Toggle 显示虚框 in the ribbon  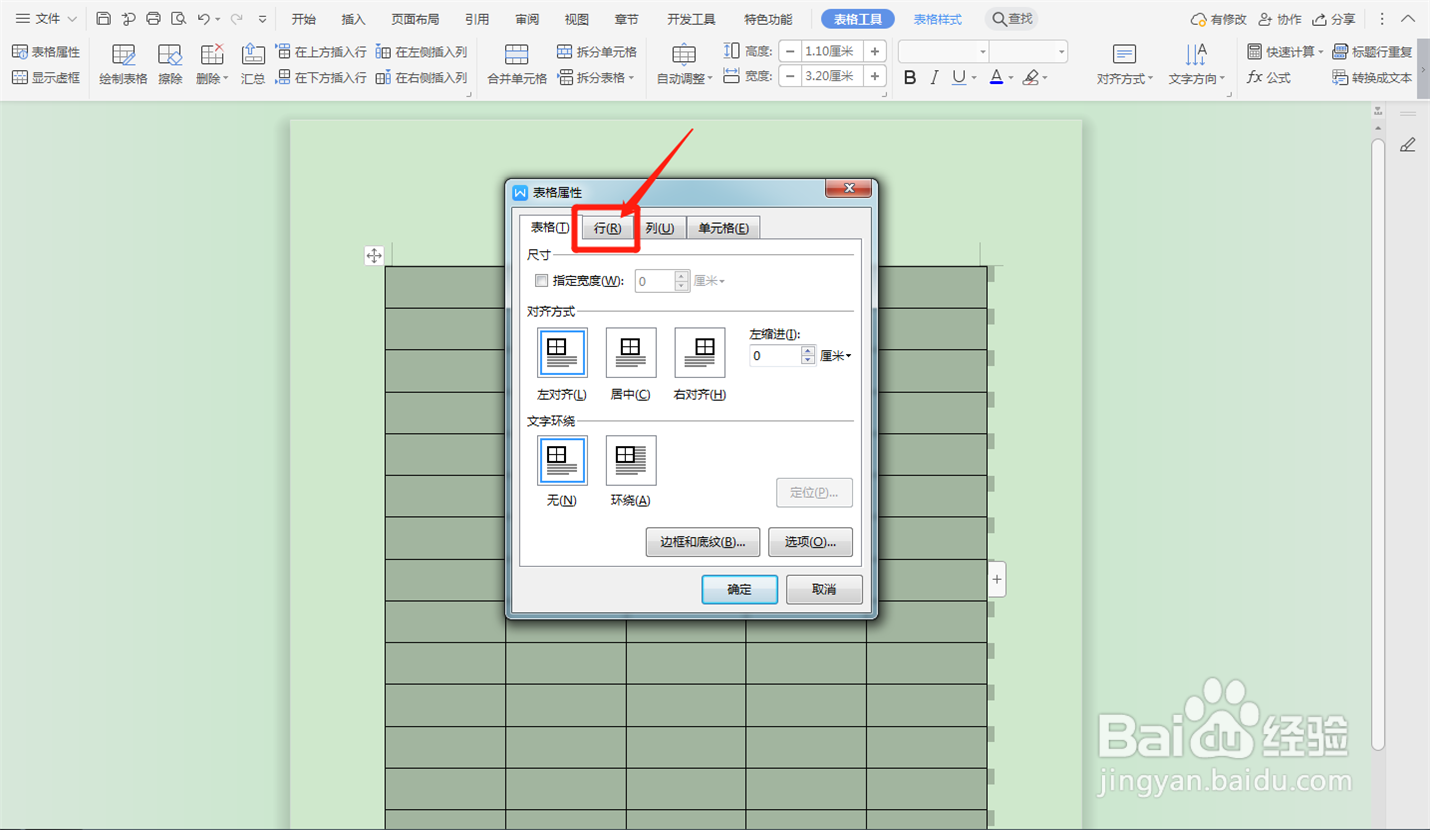[x=46, y=77]
